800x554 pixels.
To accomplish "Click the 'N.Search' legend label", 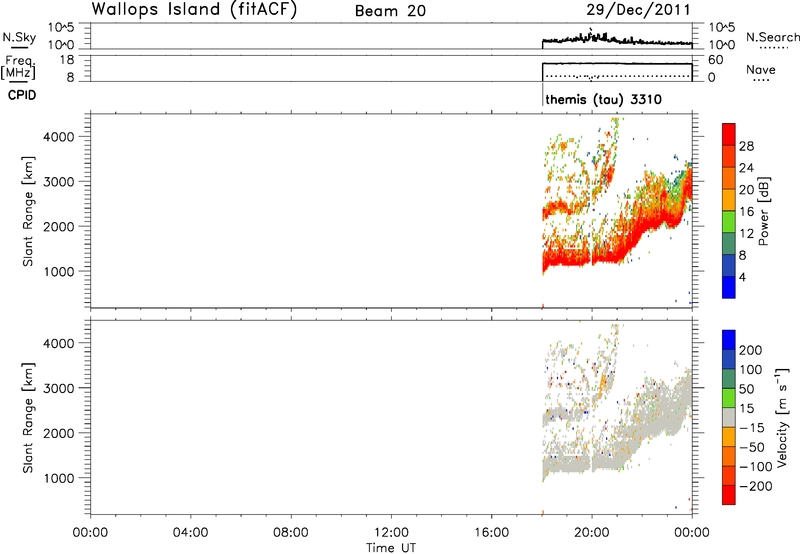I will tap(773, 37).
